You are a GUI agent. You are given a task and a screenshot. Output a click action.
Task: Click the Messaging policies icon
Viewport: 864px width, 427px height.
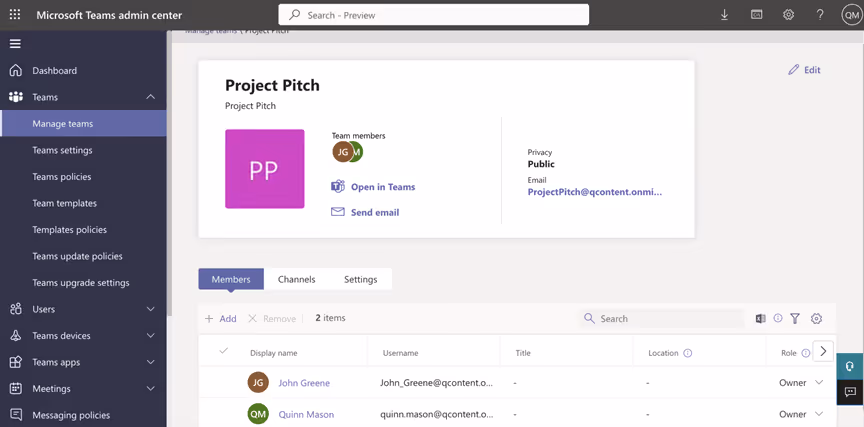(16, 415)
